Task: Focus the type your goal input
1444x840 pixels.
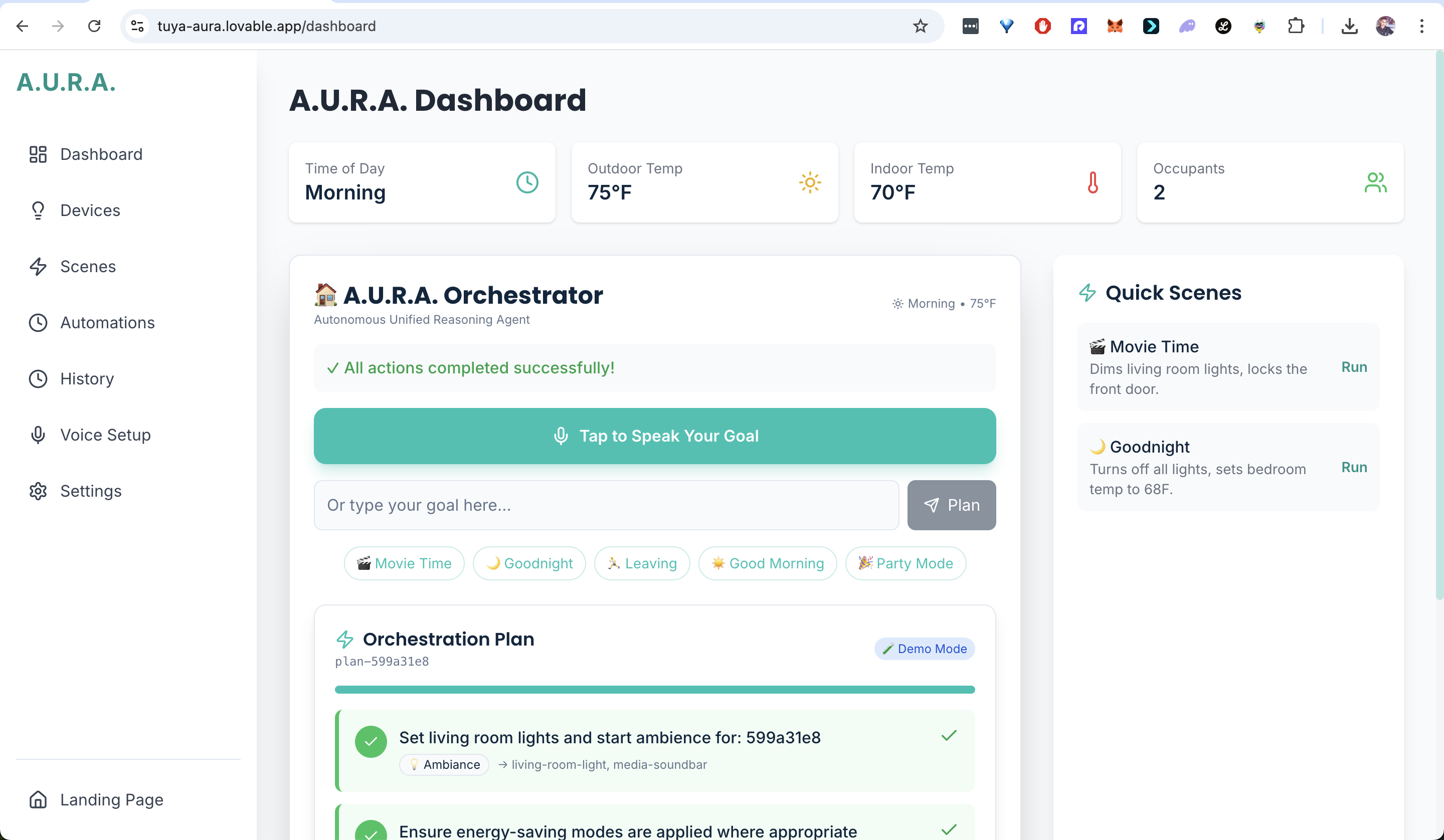Action: [606, 505]
